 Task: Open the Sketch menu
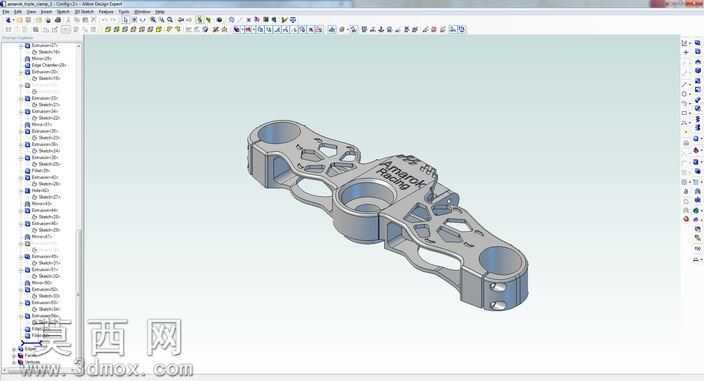[x=63, y=12]
